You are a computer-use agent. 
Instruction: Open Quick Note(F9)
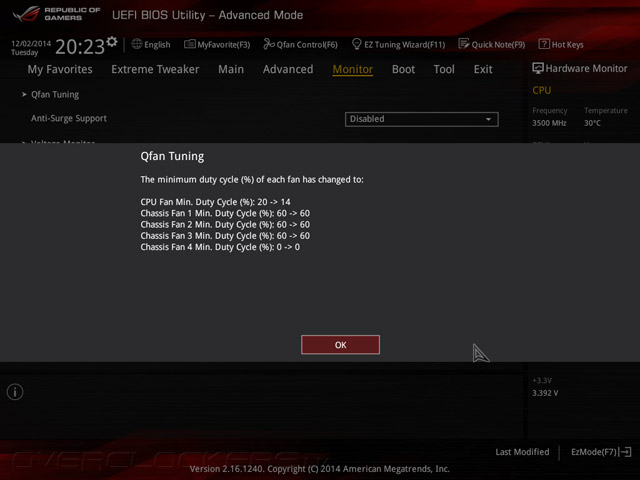tap(492, 44)
